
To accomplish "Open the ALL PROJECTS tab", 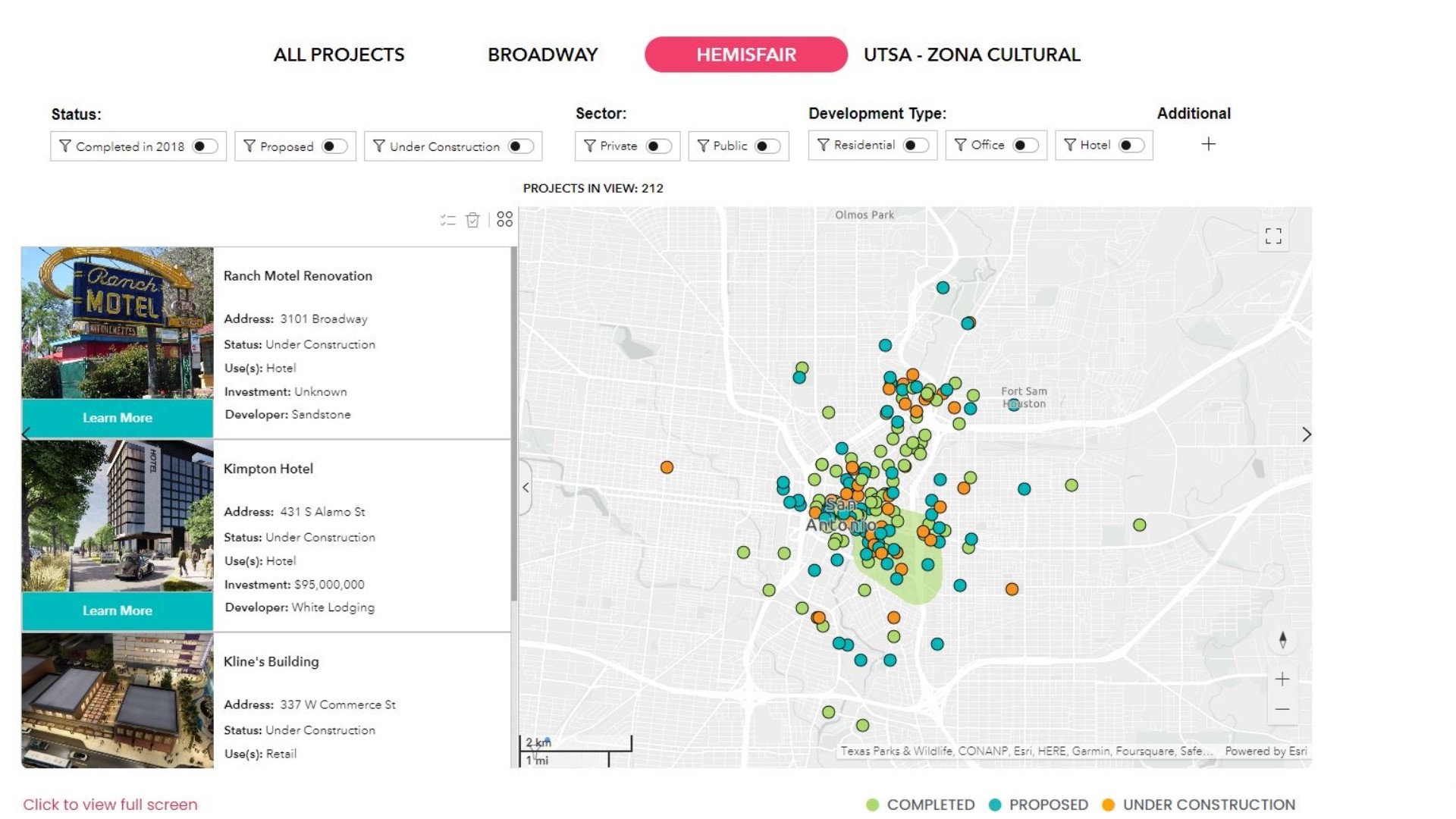I will pyautogui.click(x=339, y=54).
